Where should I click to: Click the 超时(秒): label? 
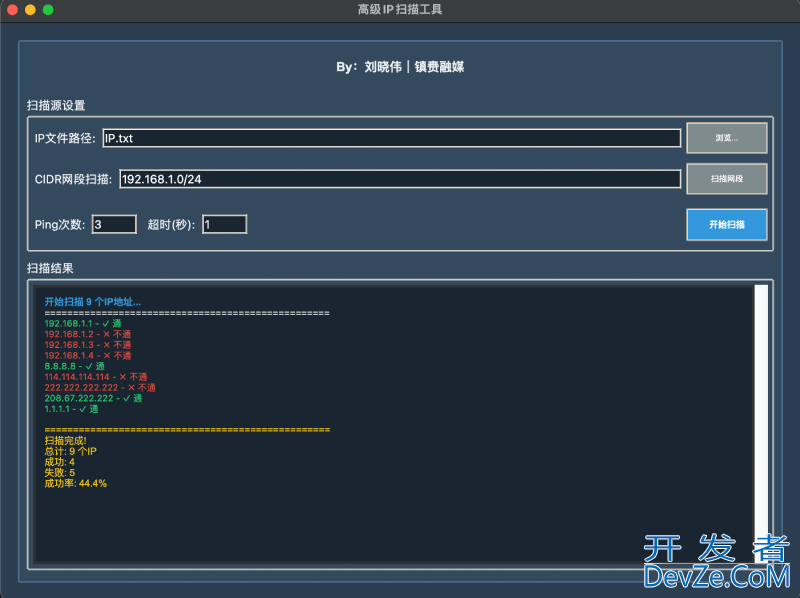click(x=171, y=225)
